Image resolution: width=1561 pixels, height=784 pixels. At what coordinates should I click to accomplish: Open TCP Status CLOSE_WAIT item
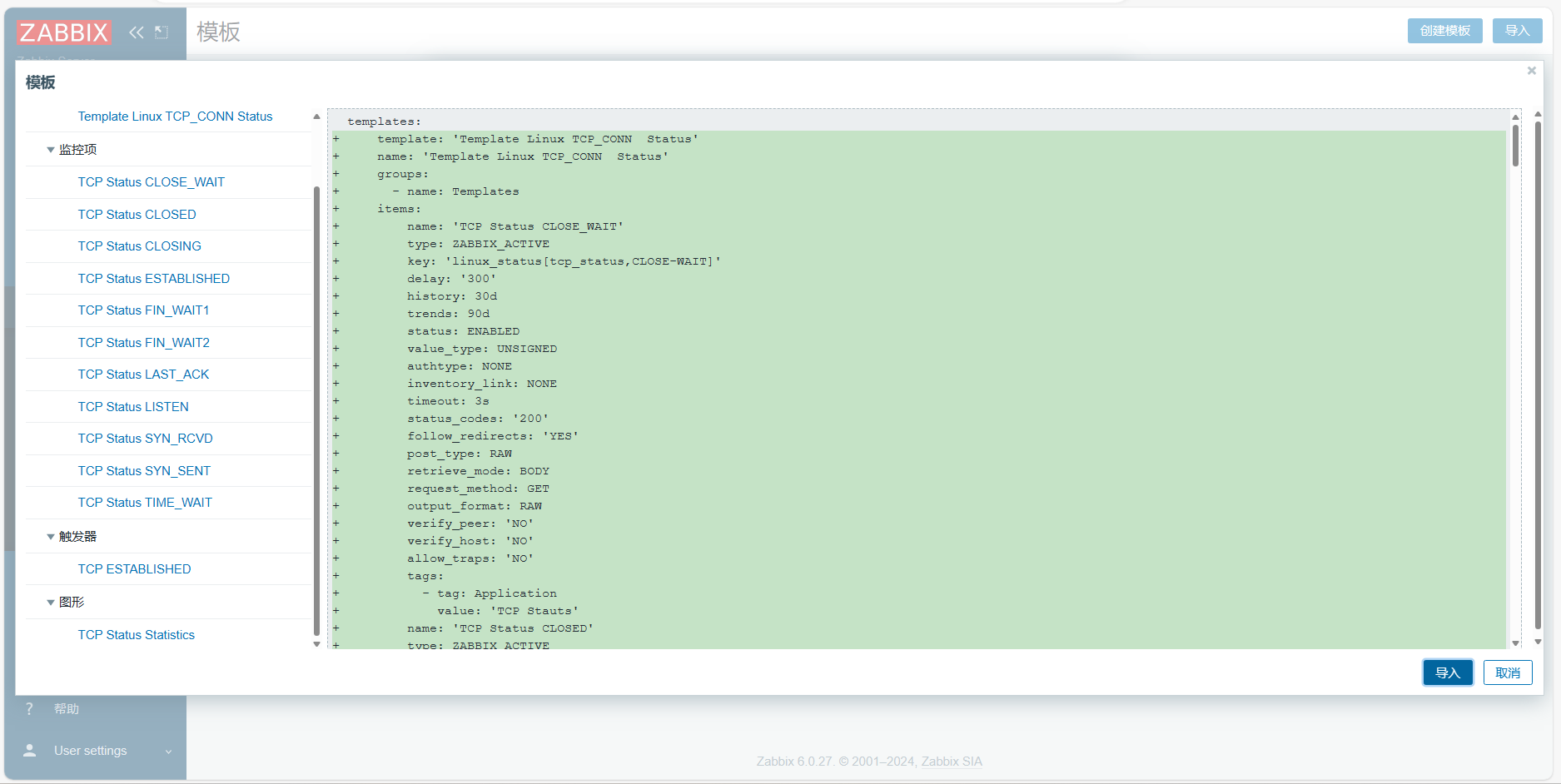152,182
